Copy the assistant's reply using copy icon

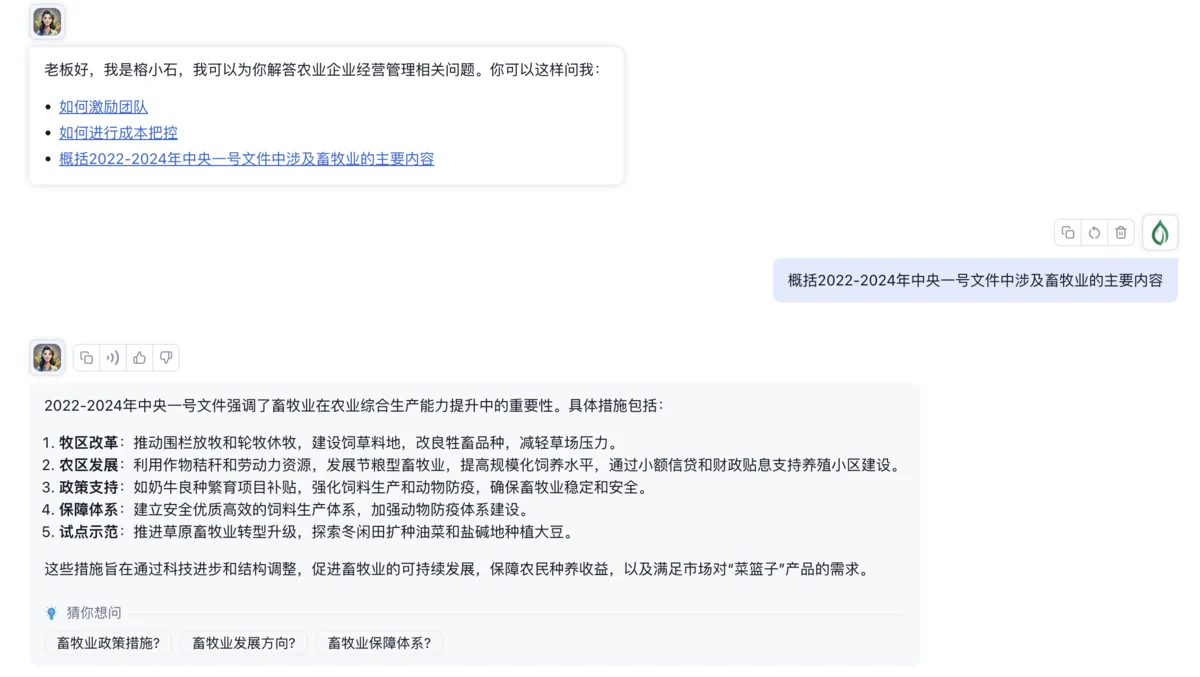(86, 357)
